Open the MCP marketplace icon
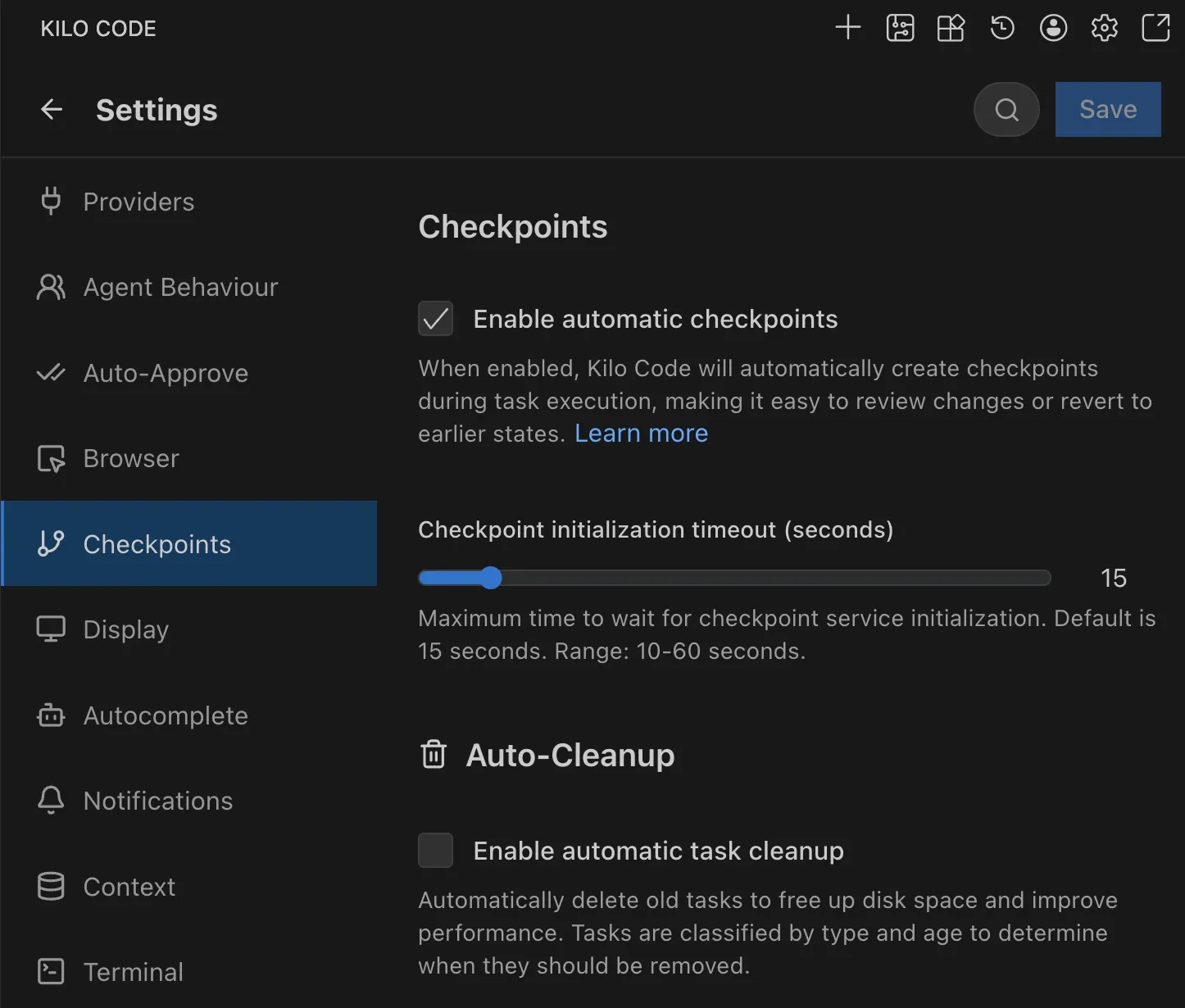 pos(951,28)
